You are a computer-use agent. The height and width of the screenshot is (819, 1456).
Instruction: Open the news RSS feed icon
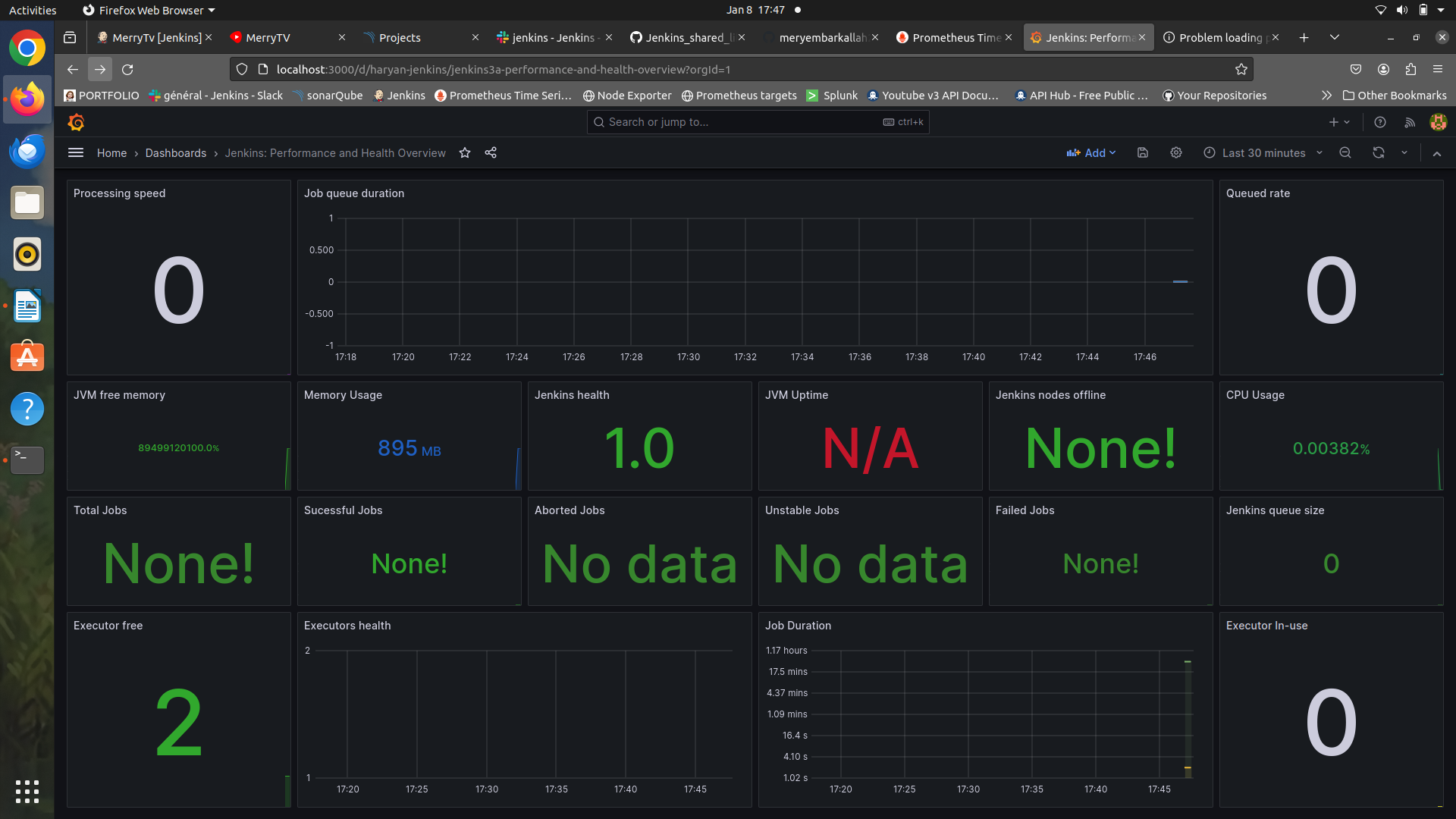[x=1410, y=122]
